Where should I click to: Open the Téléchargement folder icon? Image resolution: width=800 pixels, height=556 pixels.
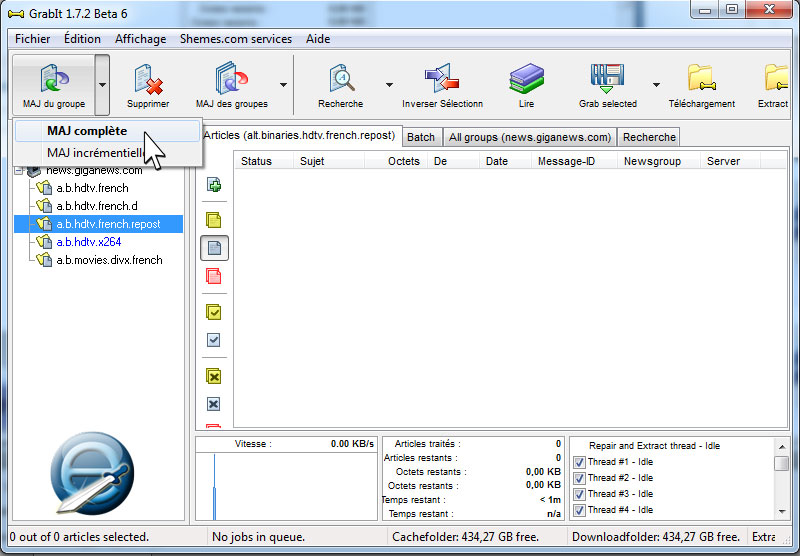click(x=702, y=78)
